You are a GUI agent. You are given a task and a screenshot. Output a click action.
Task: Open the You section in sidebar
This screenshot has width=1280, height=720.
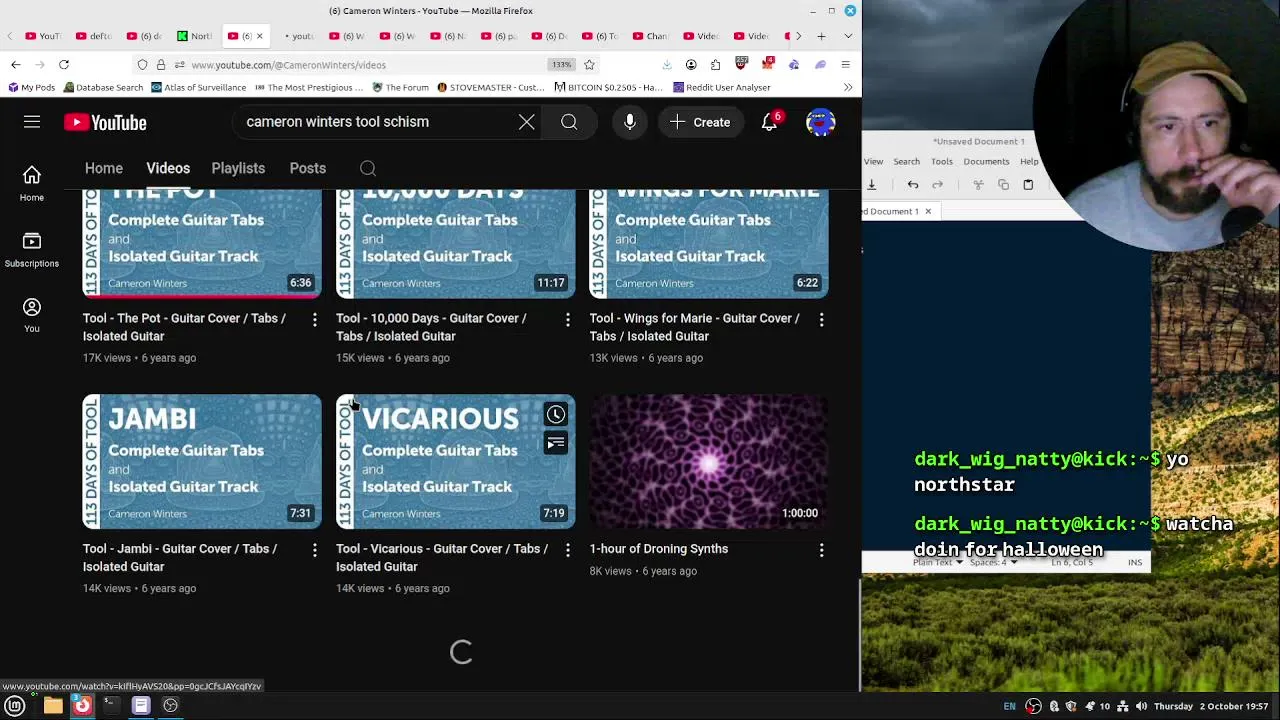32,315
